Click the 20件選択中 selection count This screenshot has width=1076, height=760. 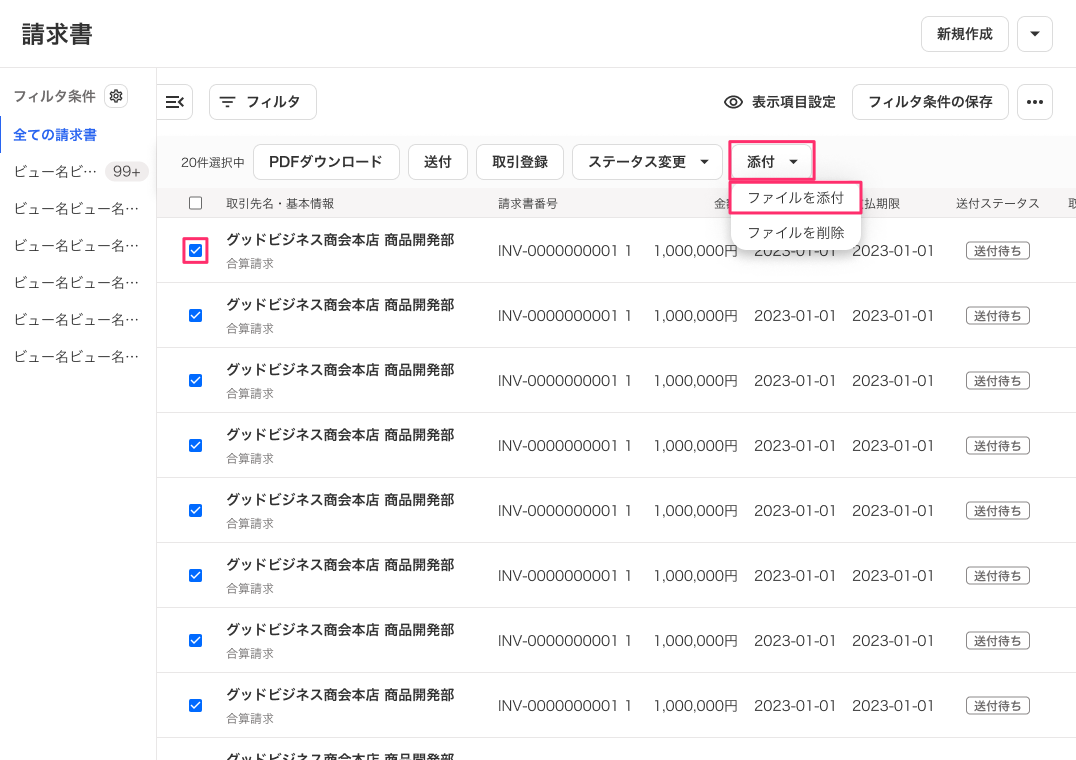213,163
